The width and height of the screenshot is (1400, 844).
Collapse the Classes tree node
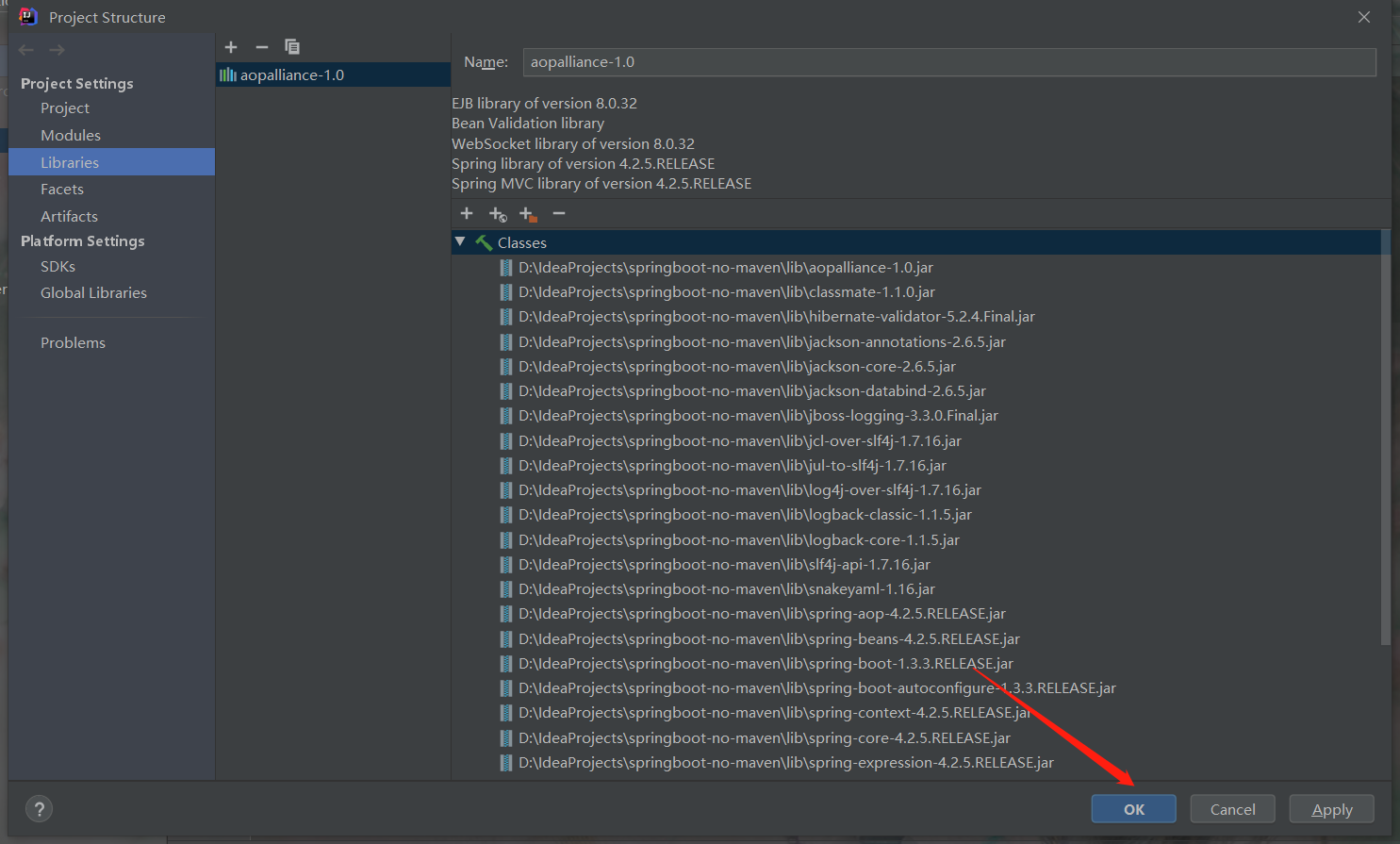[x=460, y=242]
